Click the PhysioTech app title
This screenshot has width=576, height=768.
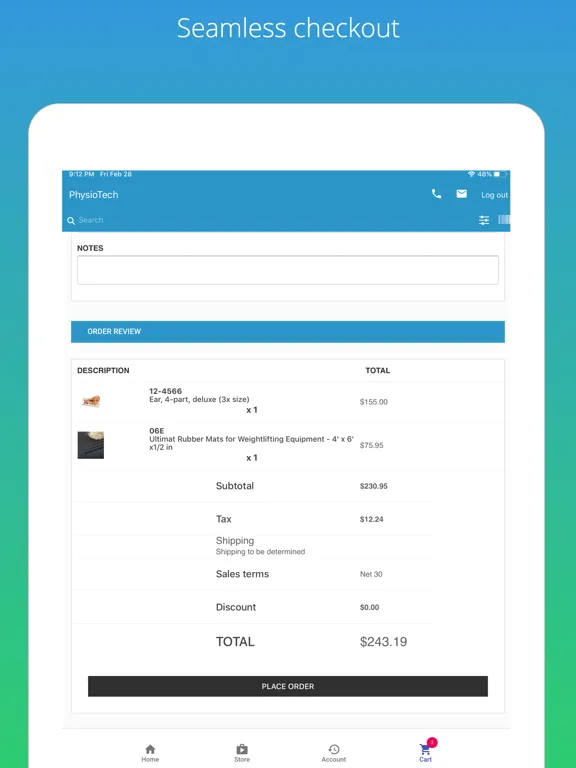pyautogui.click(x=94, y=194)
